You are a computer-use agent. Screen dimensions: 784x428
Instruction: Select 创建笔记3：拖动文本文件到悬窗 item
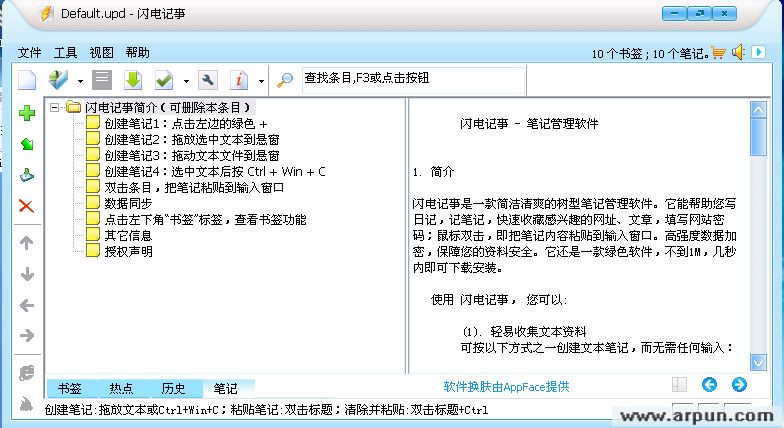click(x=192, y=156)
